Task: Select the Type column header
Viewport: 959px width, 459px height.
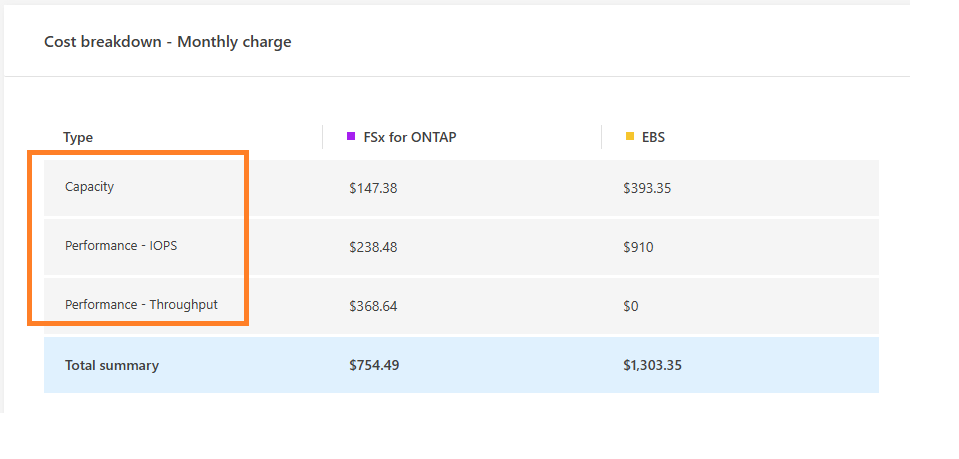Action: (x=78, y=137)
